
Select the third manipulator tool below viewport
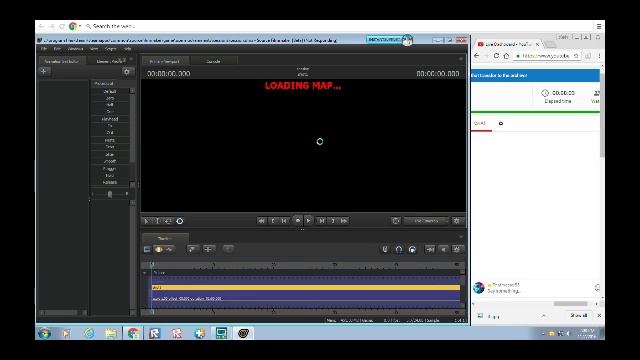(168, 221)
